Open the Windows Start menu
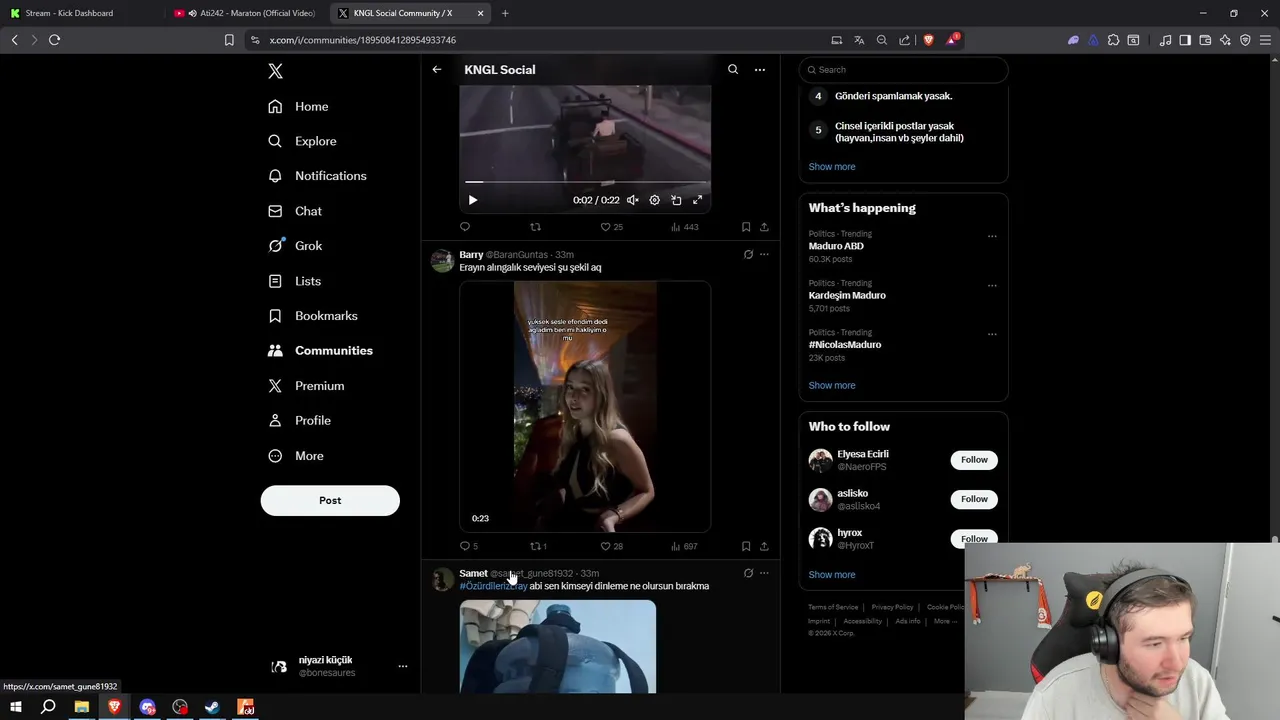This screenshot has height=720, width=1280. click(x=15, y=707)
